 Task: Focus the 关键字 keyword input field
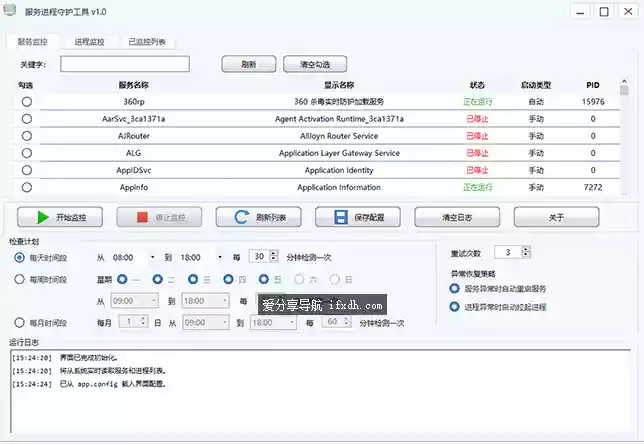125,64
